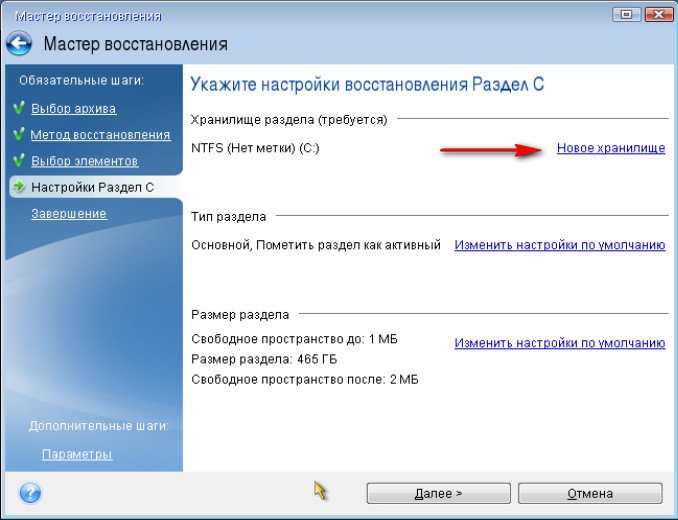Click green checkmark beside Метод восстановления
Screen dimensions: 678x520
[x=19, y=134]
